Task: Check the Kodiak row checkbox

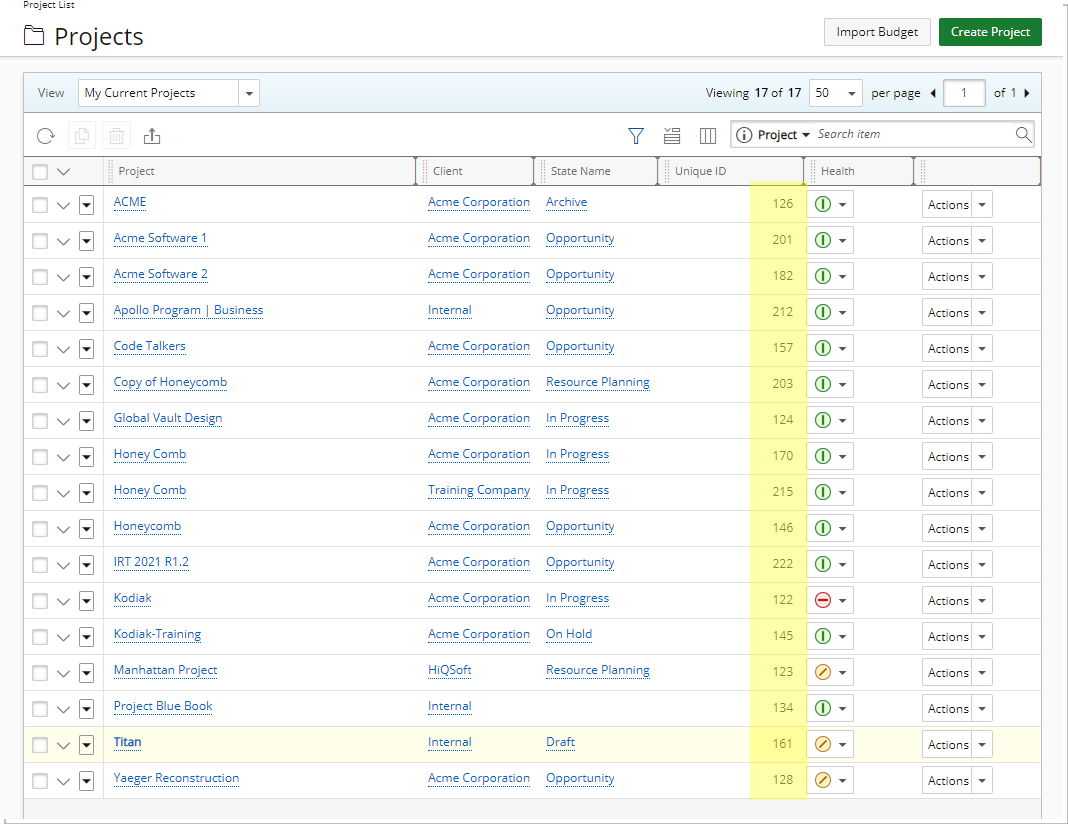Action: pyautogui.click(x=40, y=601)
